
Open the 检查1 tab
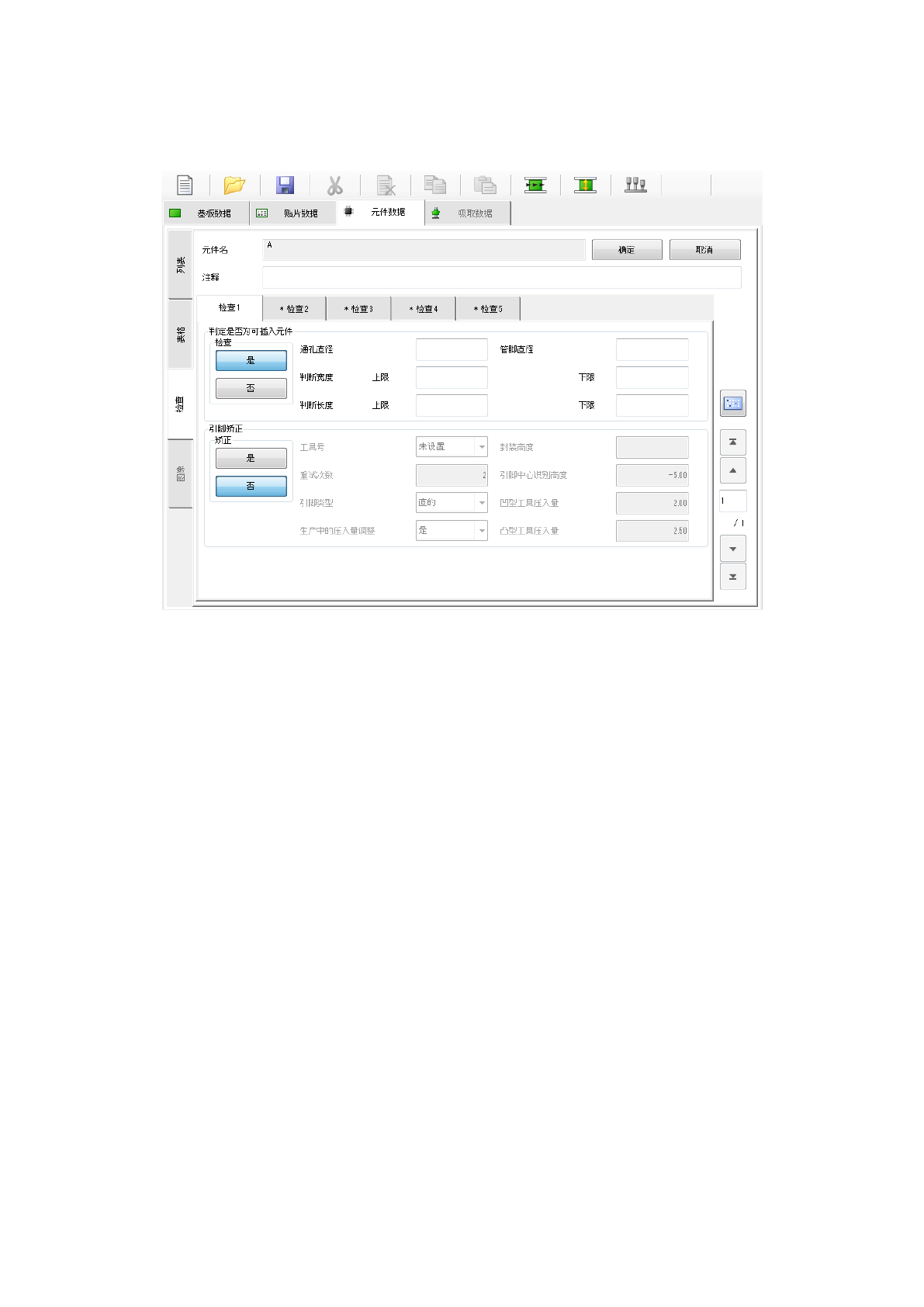coord(230,307)
